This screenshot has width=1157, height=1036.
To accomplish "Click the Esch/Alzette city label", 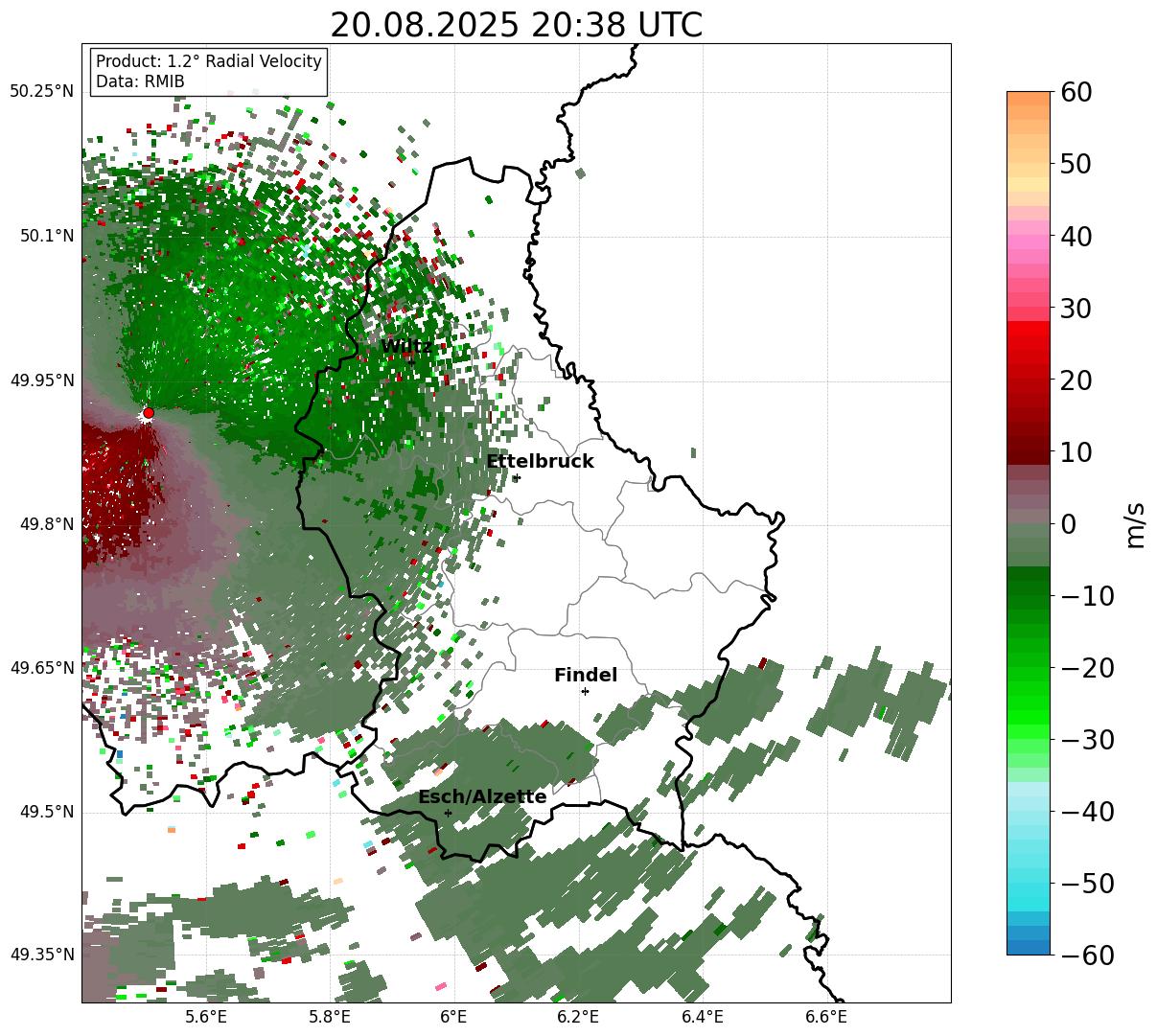I will (482, 797).
